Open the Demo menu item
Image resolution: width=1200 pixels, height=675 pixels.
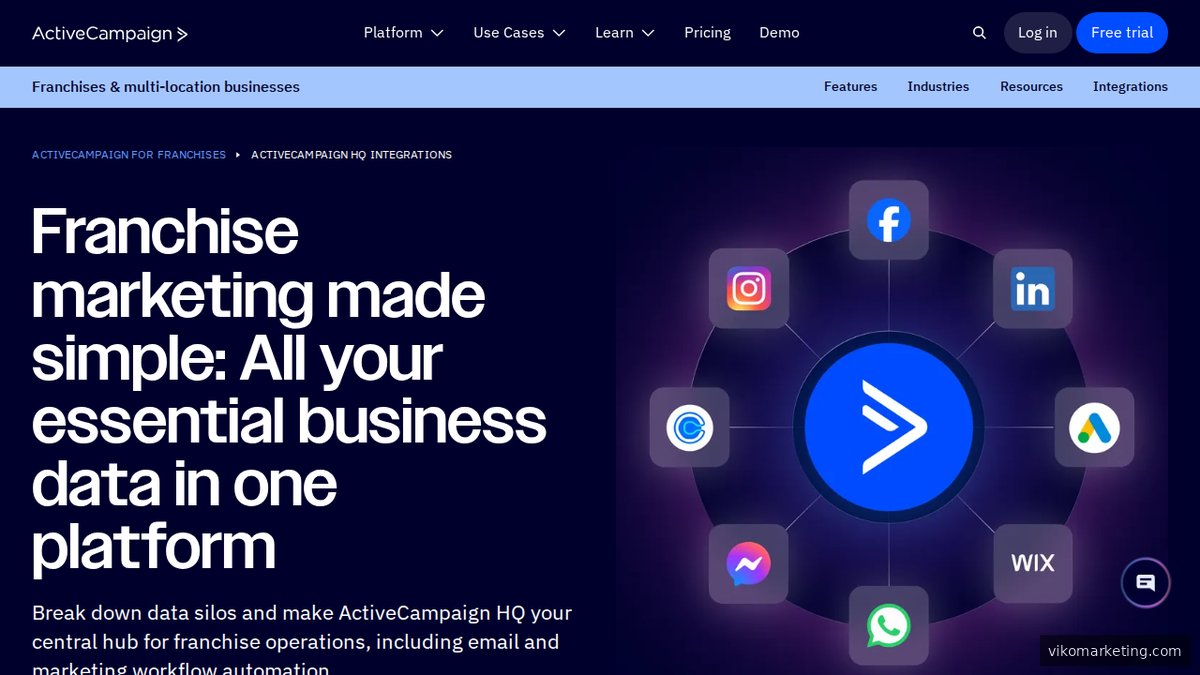pos(779,33)
